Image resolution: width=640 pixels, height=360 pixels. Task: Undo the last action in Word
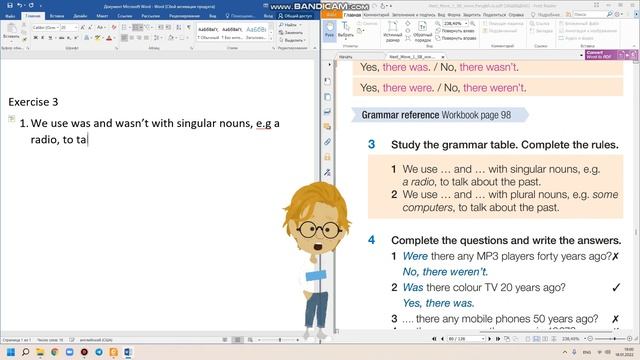tap(19, 5)
